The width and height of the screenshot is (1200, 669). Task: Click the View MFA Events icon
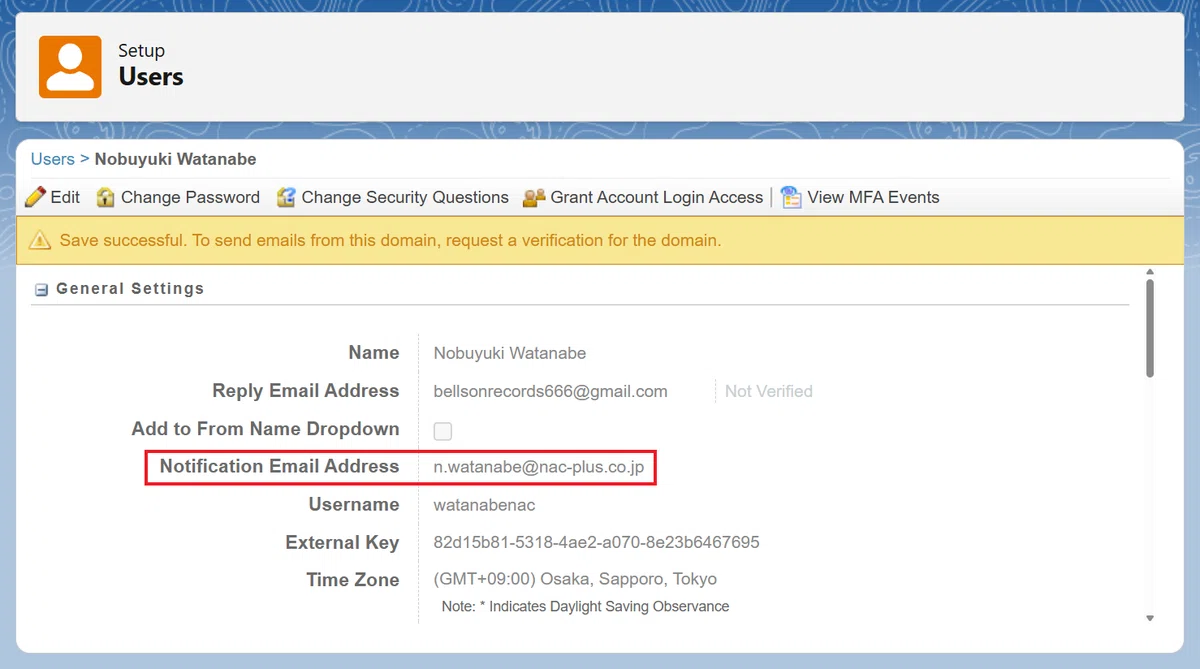[x=792, y=197]
